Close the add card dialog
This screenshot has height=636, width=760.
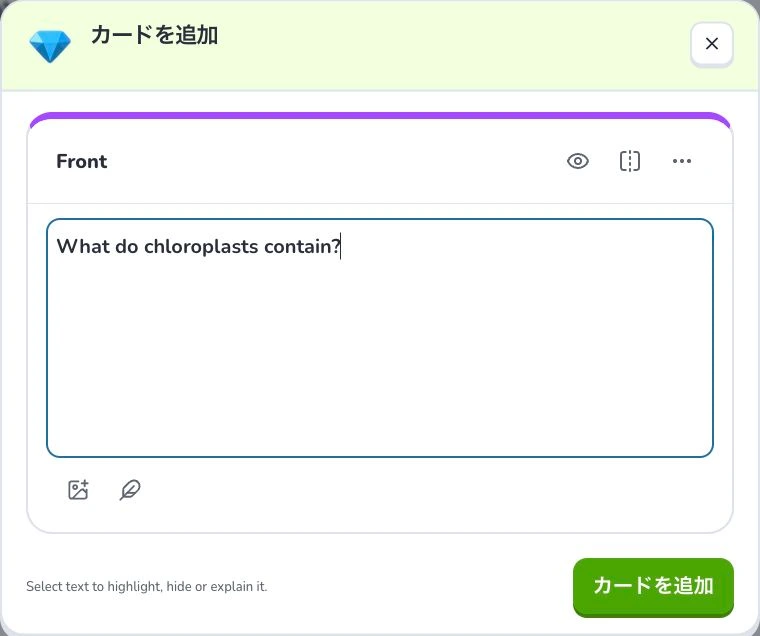pos(712,44)
